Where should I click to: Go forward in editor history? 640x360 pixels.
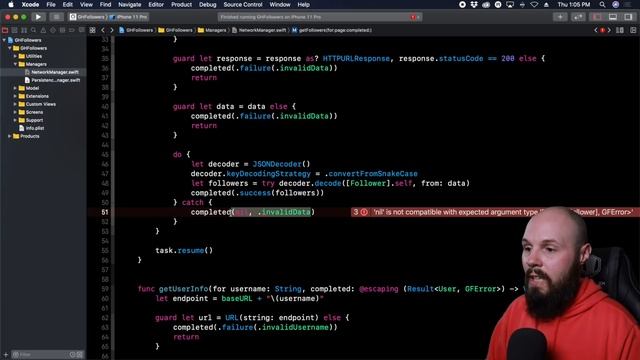pos(111,30)
